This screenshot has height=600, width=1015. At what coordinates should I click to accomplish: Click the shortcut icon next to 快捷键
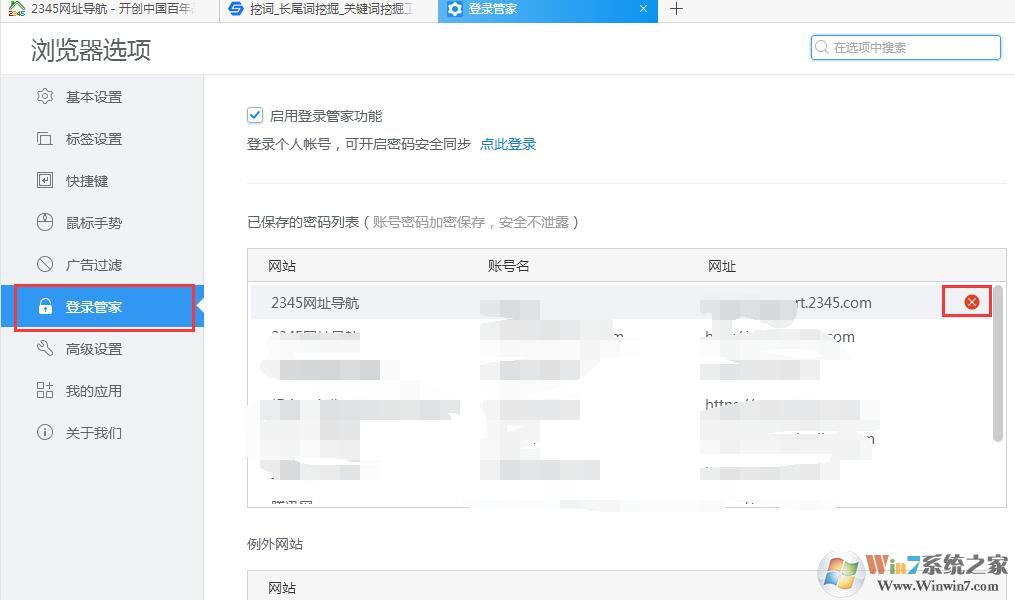[45, 181]
